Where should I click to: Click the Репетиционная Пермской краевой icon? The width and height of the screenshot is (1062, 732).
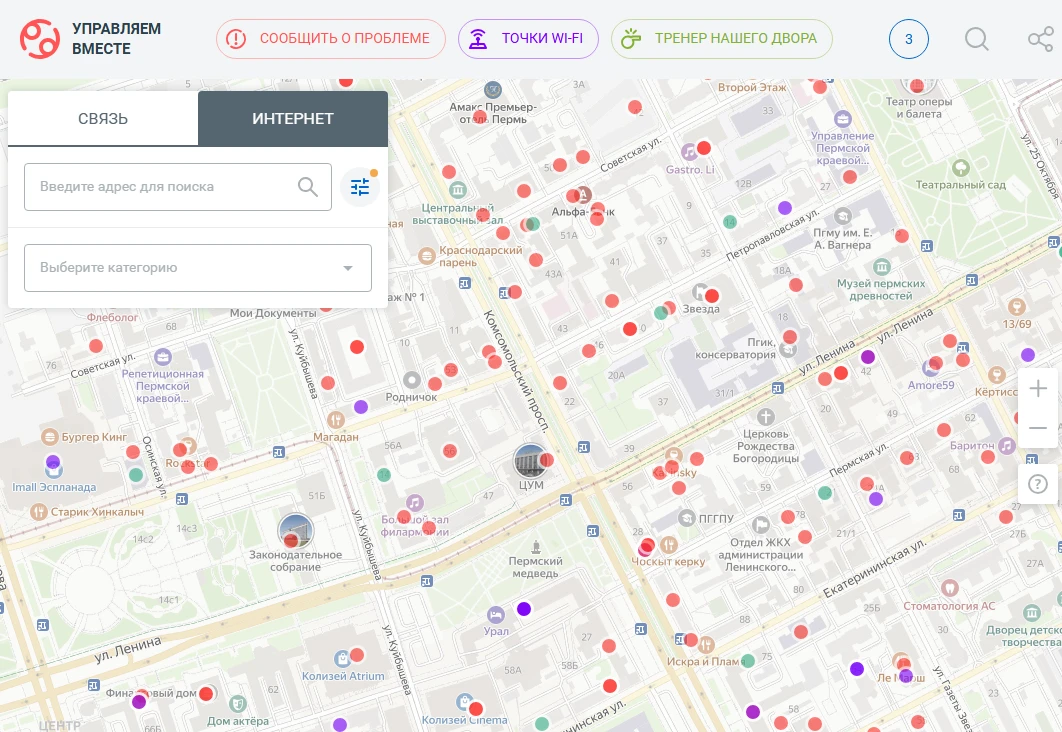[x=163, y=356]
